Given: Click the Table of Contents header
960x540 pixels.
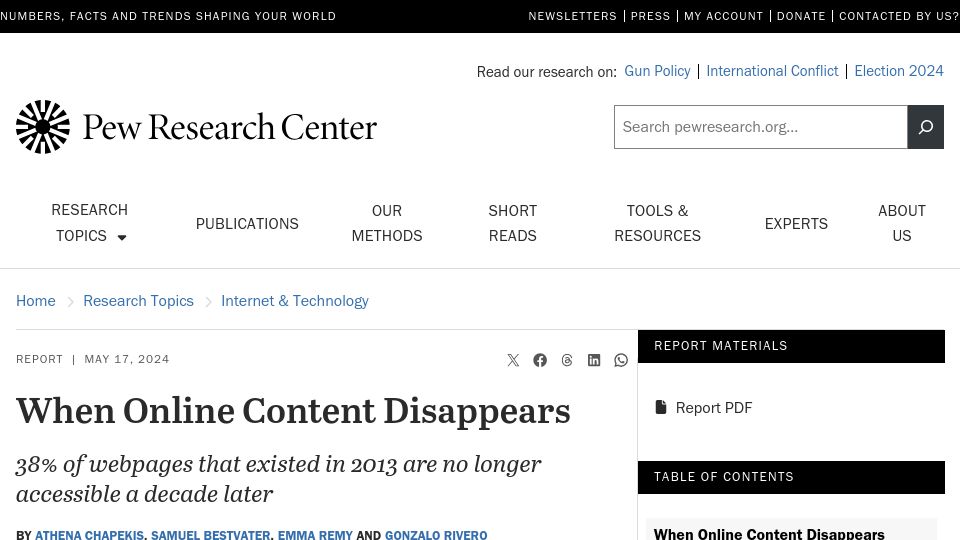Looking at the screenshot, I should (x=791, y=477).
